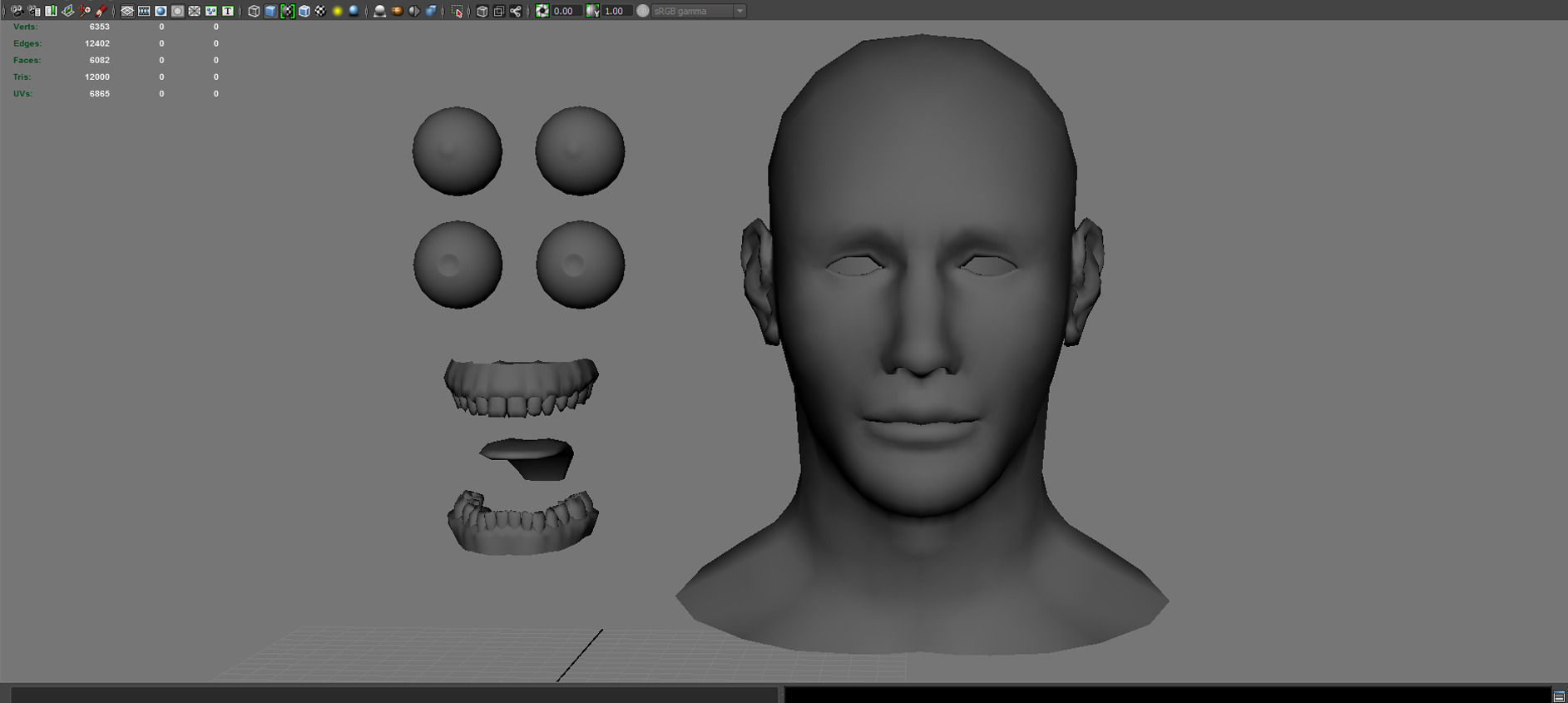
Task: Click the Faces count 6082
Action: [99, 60]
